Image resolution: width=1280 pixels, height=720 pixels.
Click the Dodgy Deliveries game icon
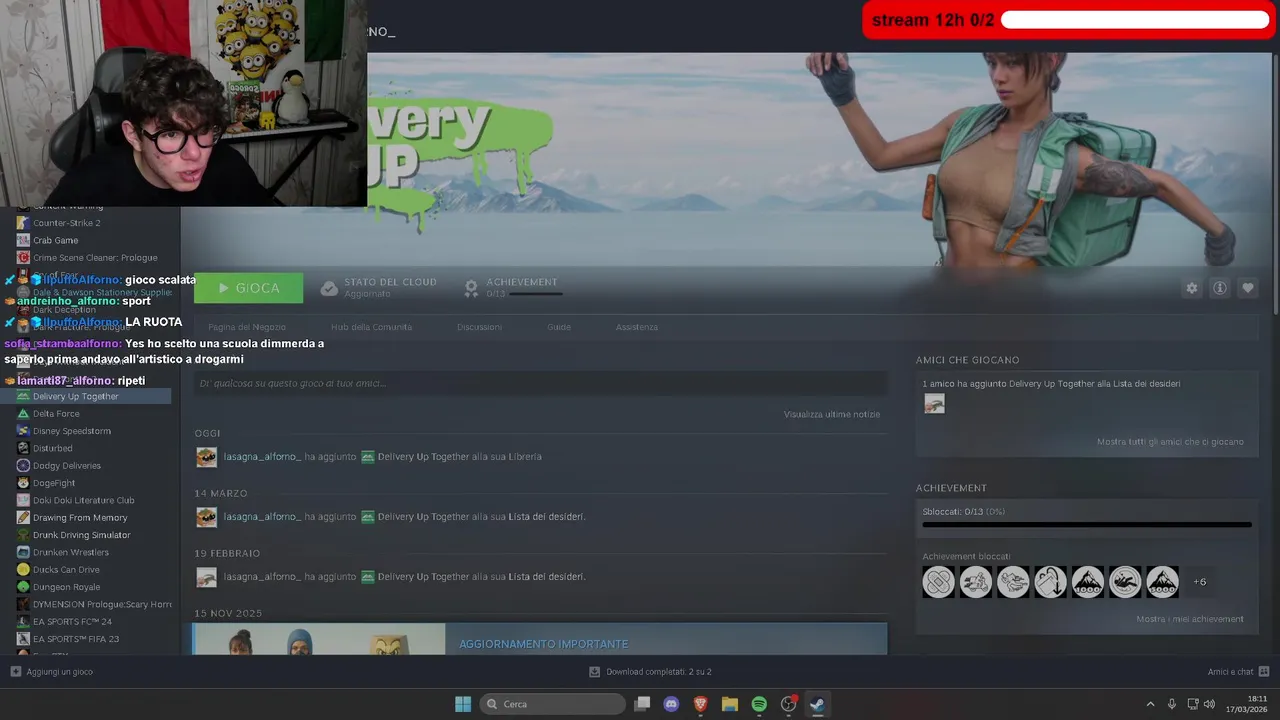click(23, 465)
